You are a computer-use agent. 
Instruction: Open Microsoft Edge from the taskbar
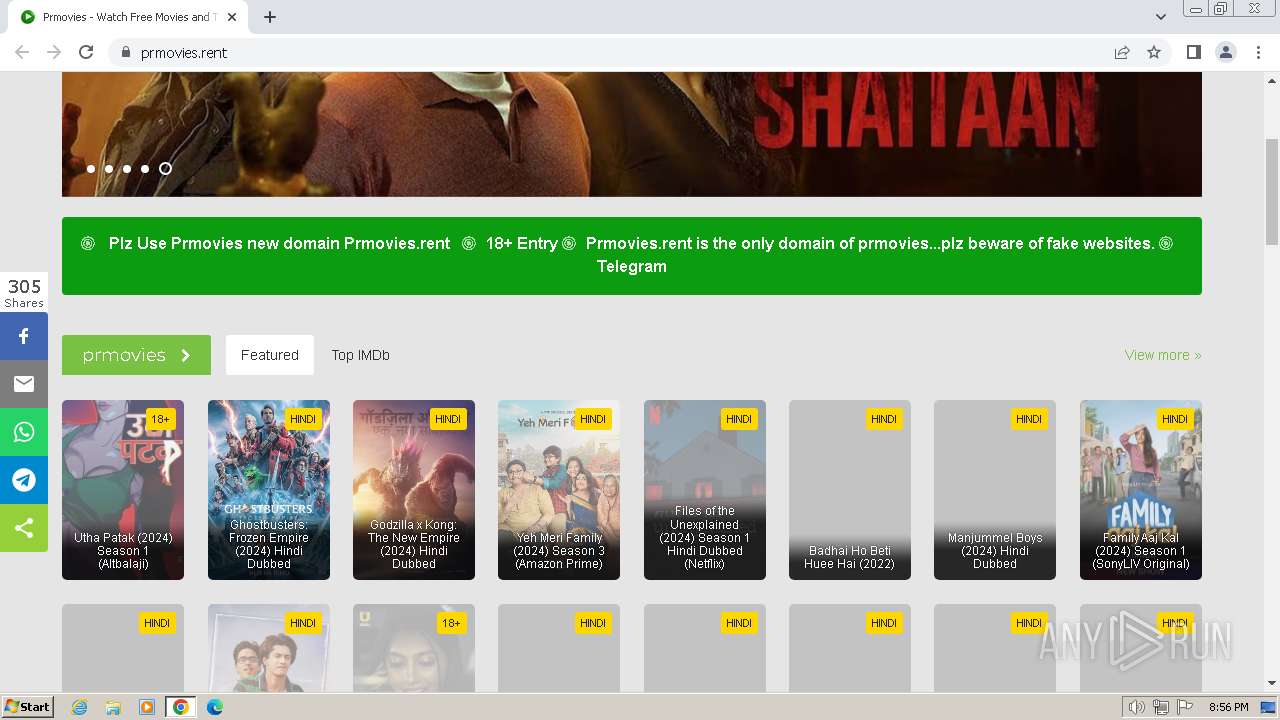214,707
